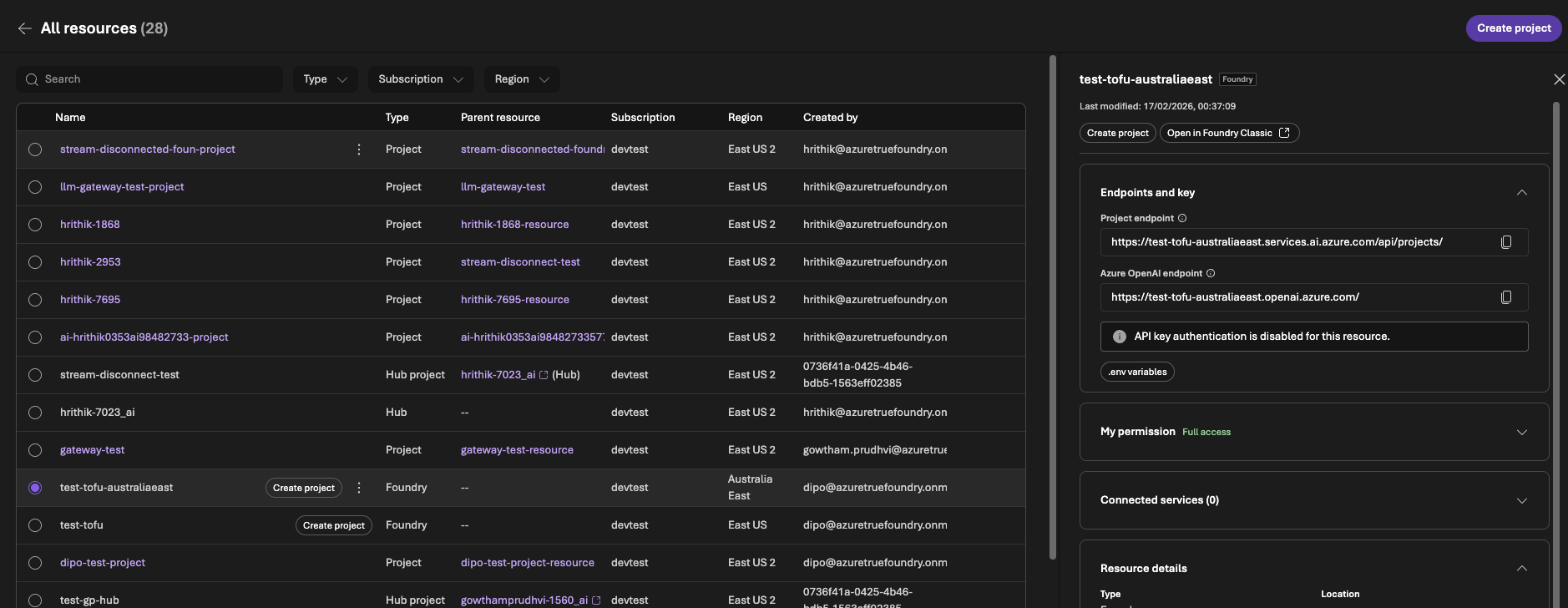1568x608 pixels.
Task: Open gowthamprudhvi-1560_ai external link icon
Action: (596, 600)
